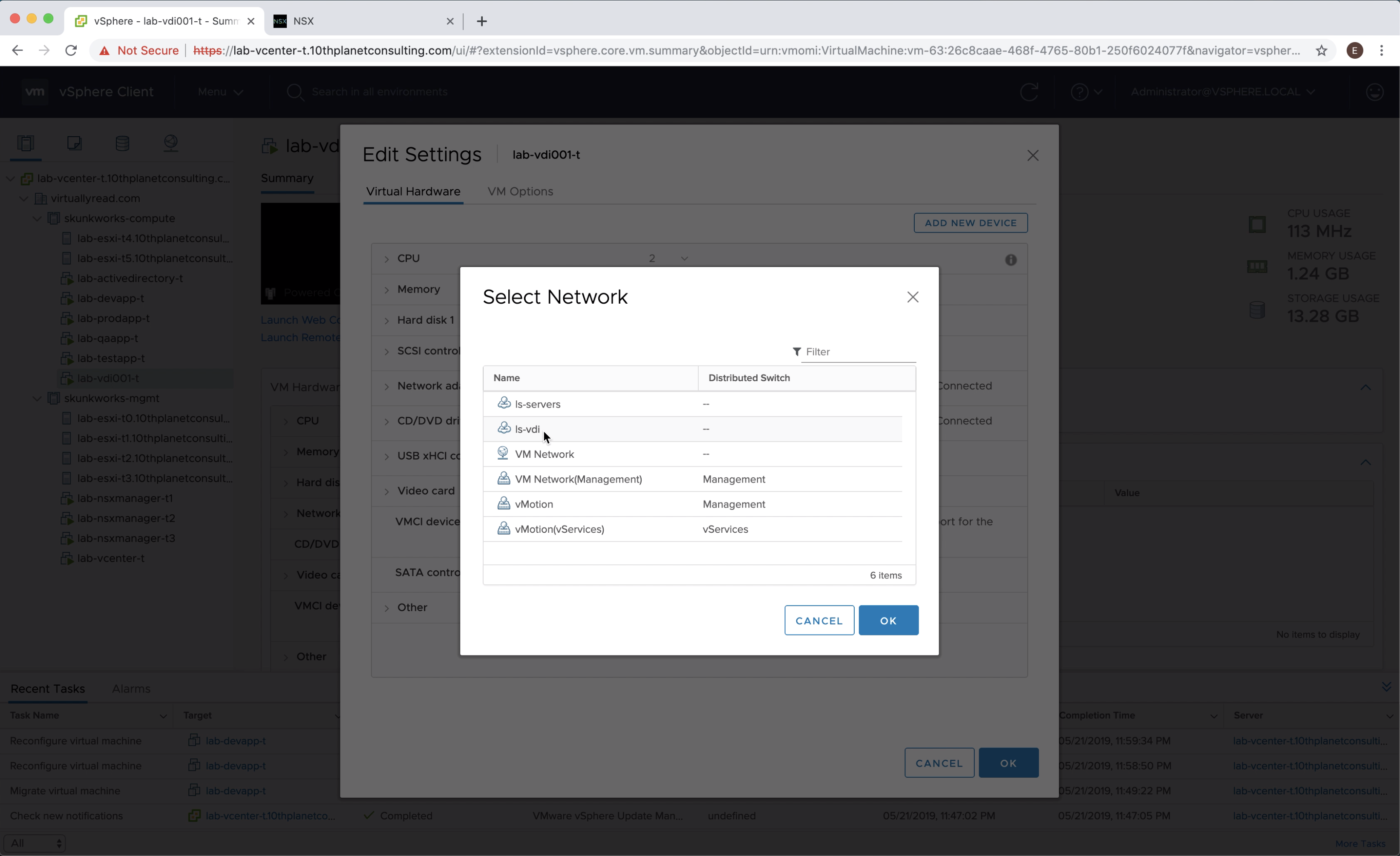Screen dimensions: 1400x856
Task: Click the VM Network globe icon
Action: [503, 453]
